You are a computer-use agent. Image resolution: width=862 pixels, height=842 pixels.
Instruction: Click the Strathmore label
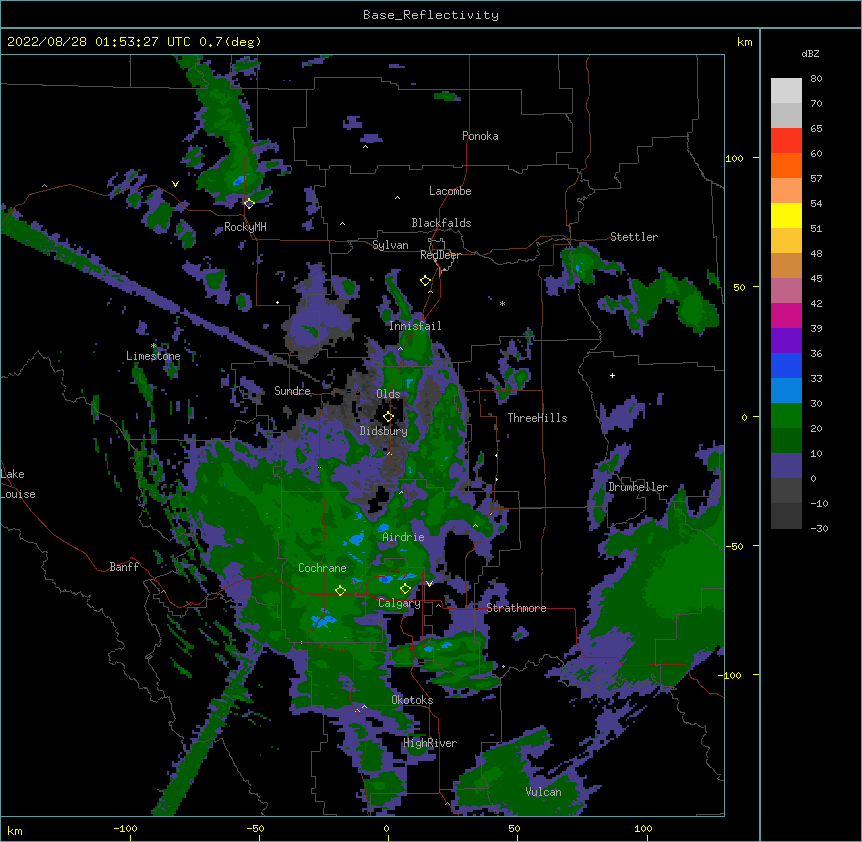tap(516, 608)
